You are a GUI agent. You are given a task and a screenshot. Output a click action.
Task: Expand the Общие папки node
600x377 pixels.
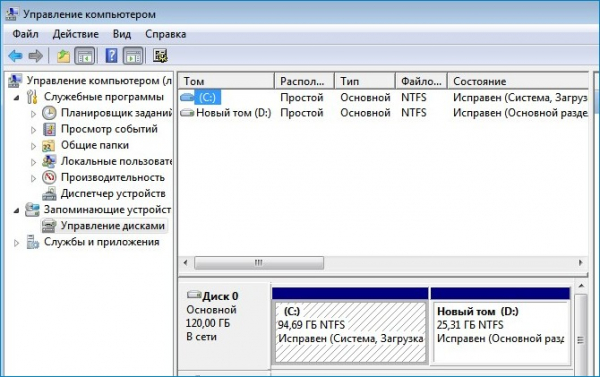click(x=33, y=146)
